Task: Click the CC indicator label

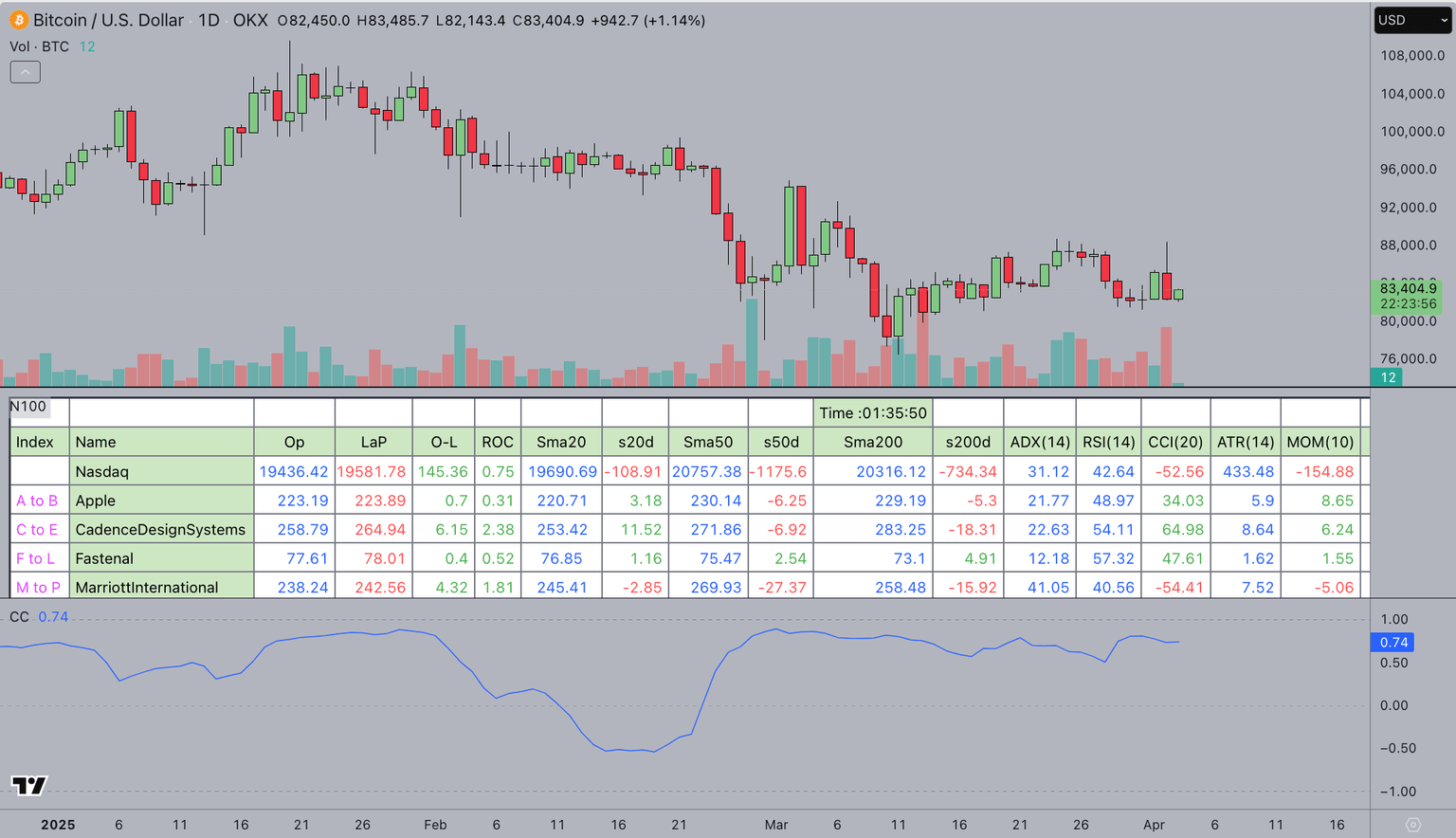Action: pos(19,616)
